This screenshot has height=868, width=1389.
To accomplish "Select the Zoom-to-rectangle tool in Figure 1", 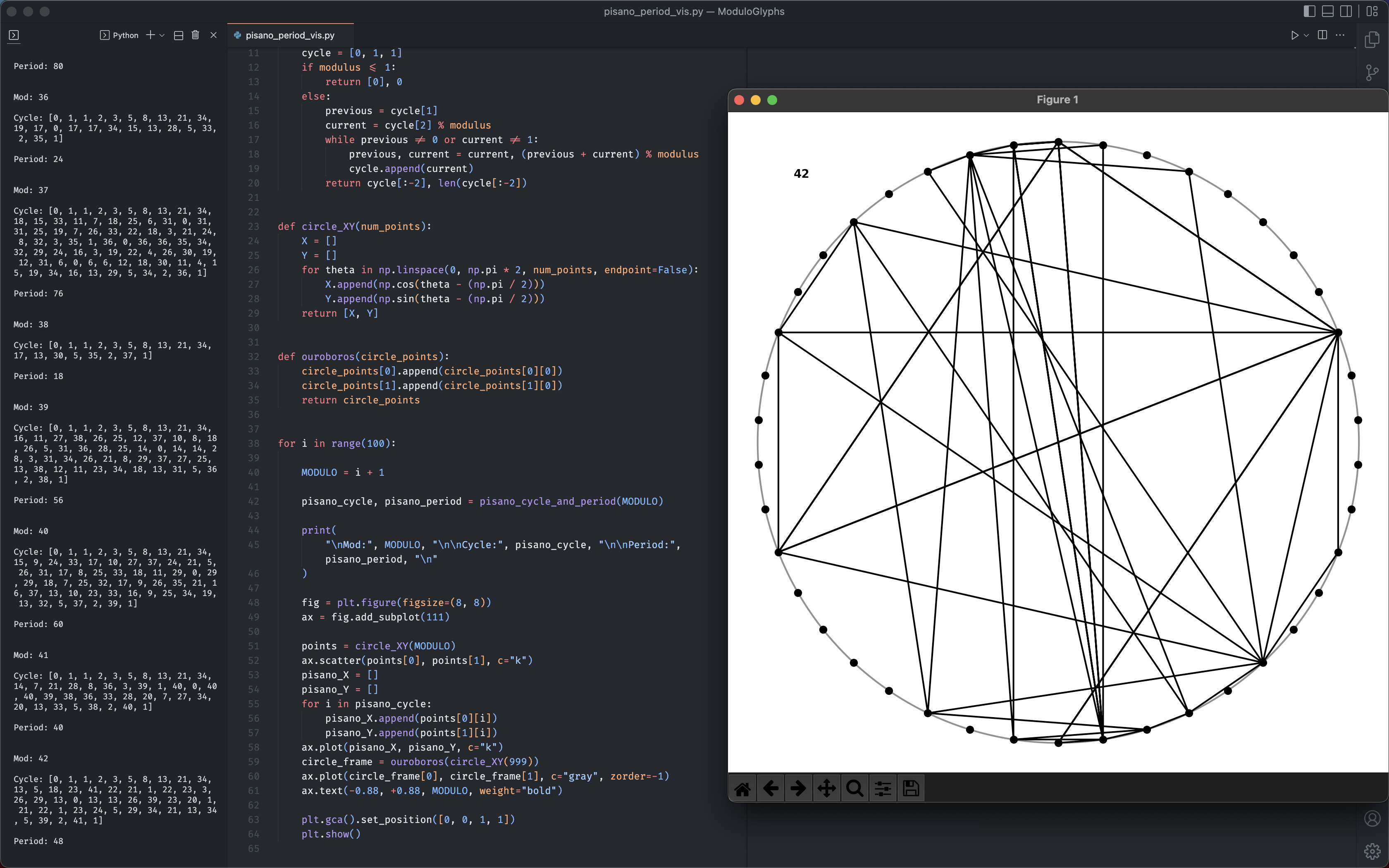I will [854, 788].
